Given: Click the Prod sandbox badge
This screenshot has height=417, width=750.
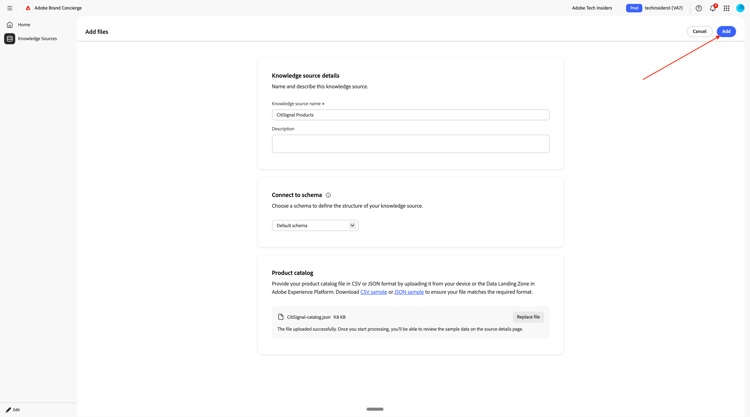Looking at the screenshot, I should [634, 8].
